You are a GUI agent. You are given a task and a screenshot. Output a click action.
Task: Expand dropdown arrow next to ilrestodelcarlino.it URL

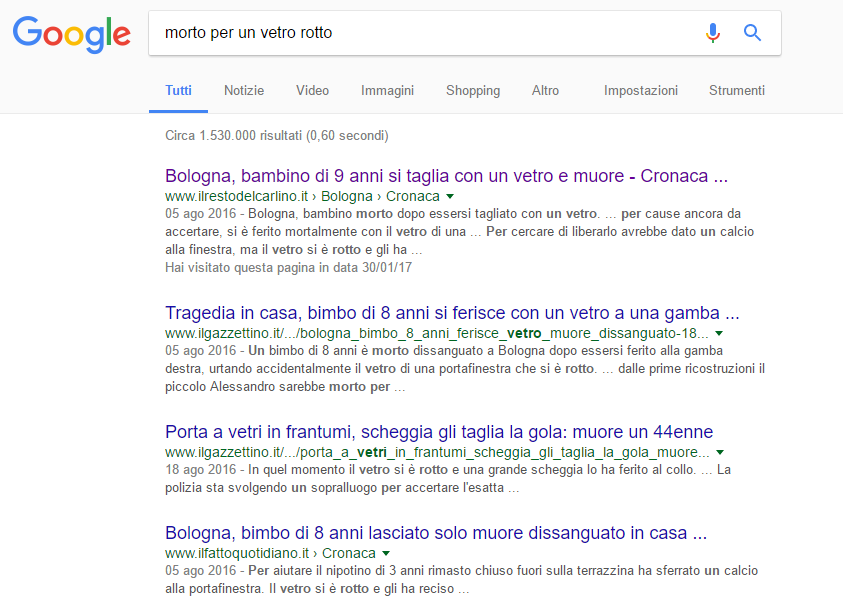pos(450,196)
